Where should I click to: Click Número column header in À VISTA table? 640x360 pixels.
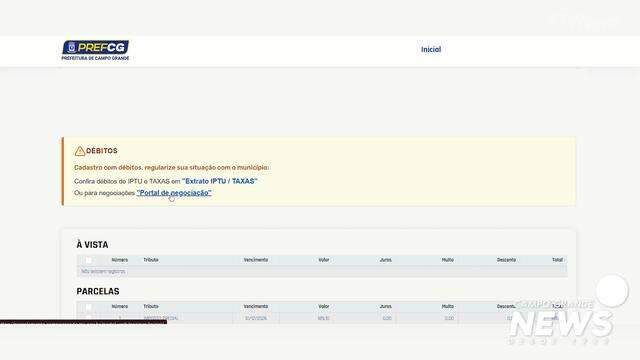[120, 260]
